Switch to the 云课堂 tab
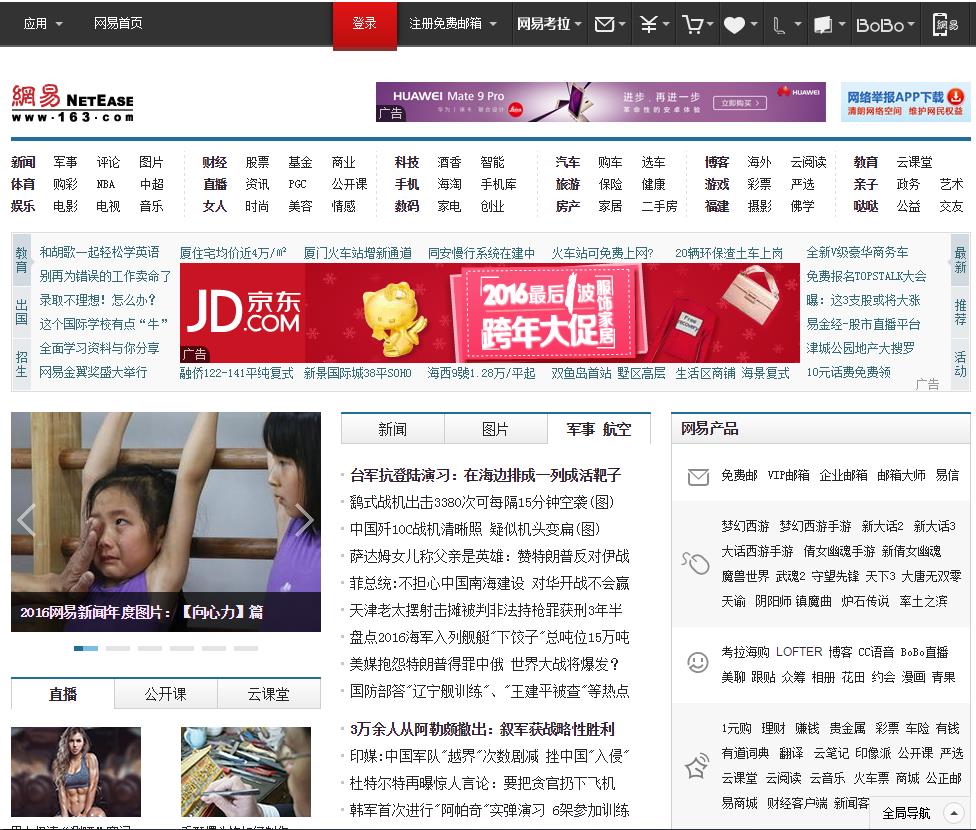 269,694
